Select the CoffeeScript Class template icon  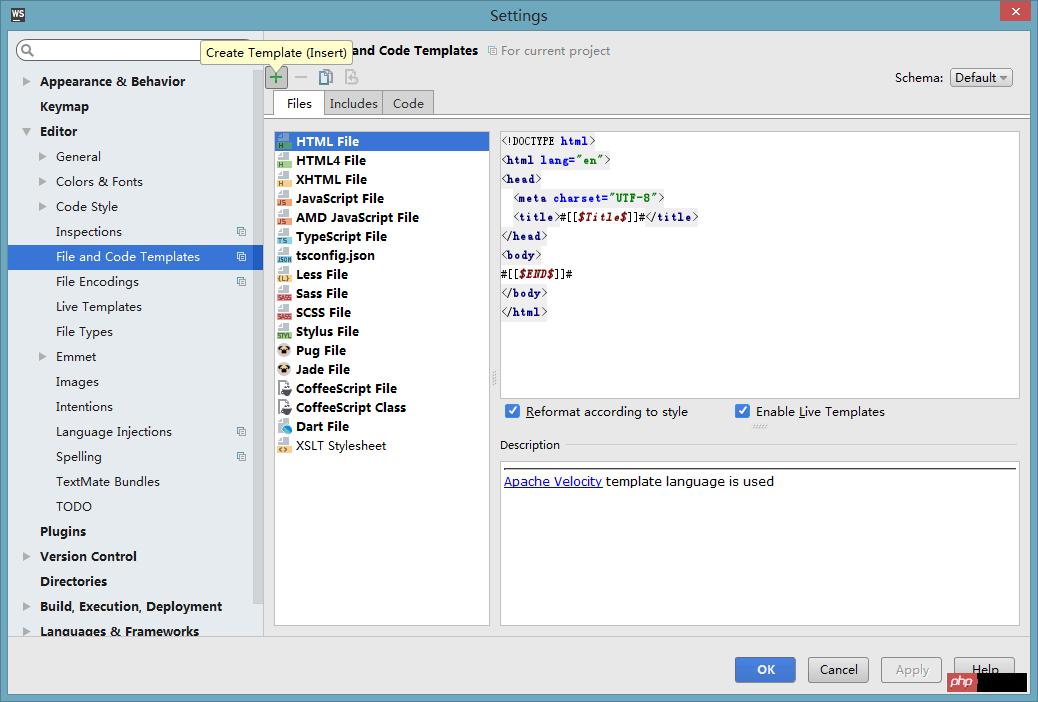coord(284,408)
